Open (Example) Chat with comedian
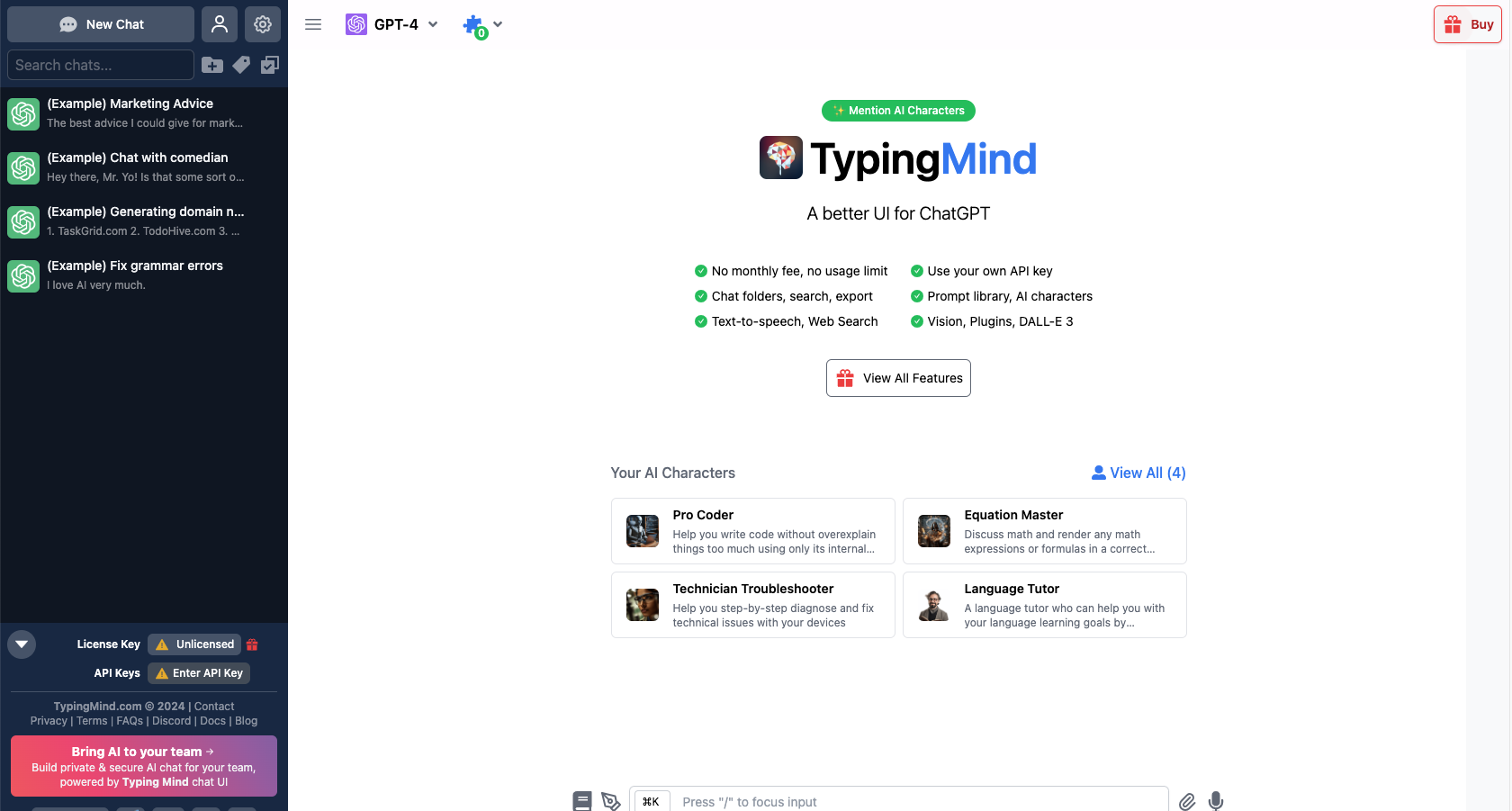This screenshot has width=1512, height=811. (144, 167)
